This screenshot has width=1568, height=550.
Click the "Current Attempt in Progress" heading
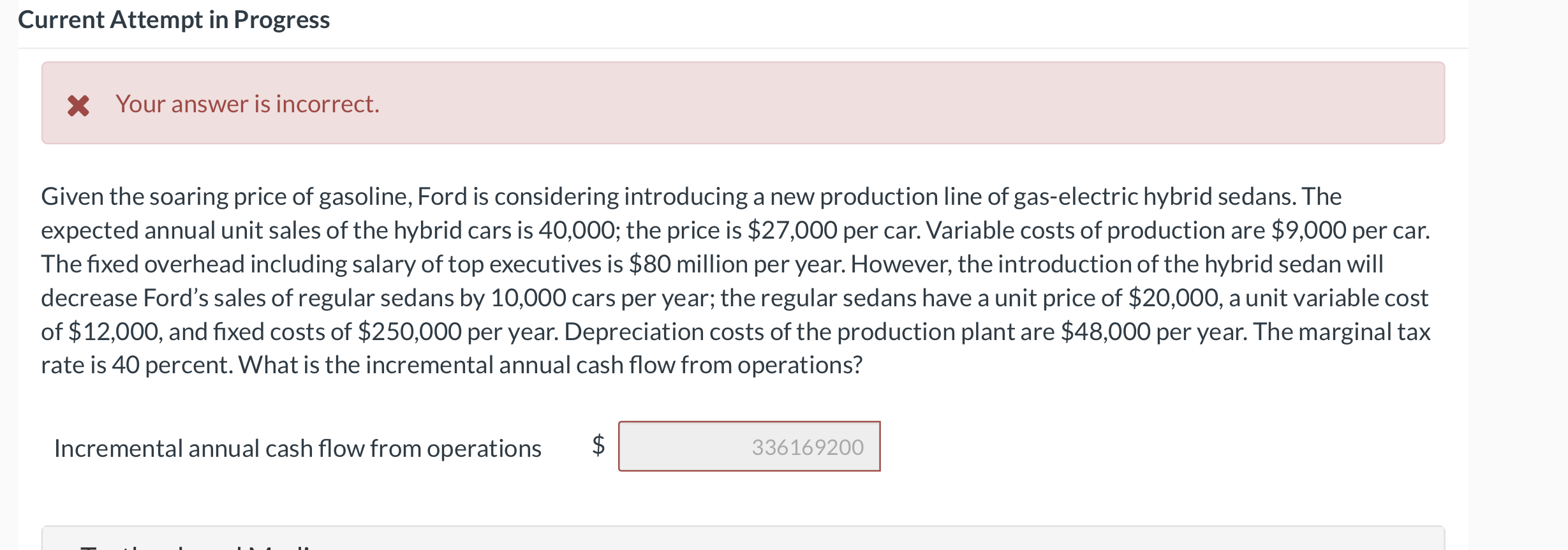[x=174, y=20]
